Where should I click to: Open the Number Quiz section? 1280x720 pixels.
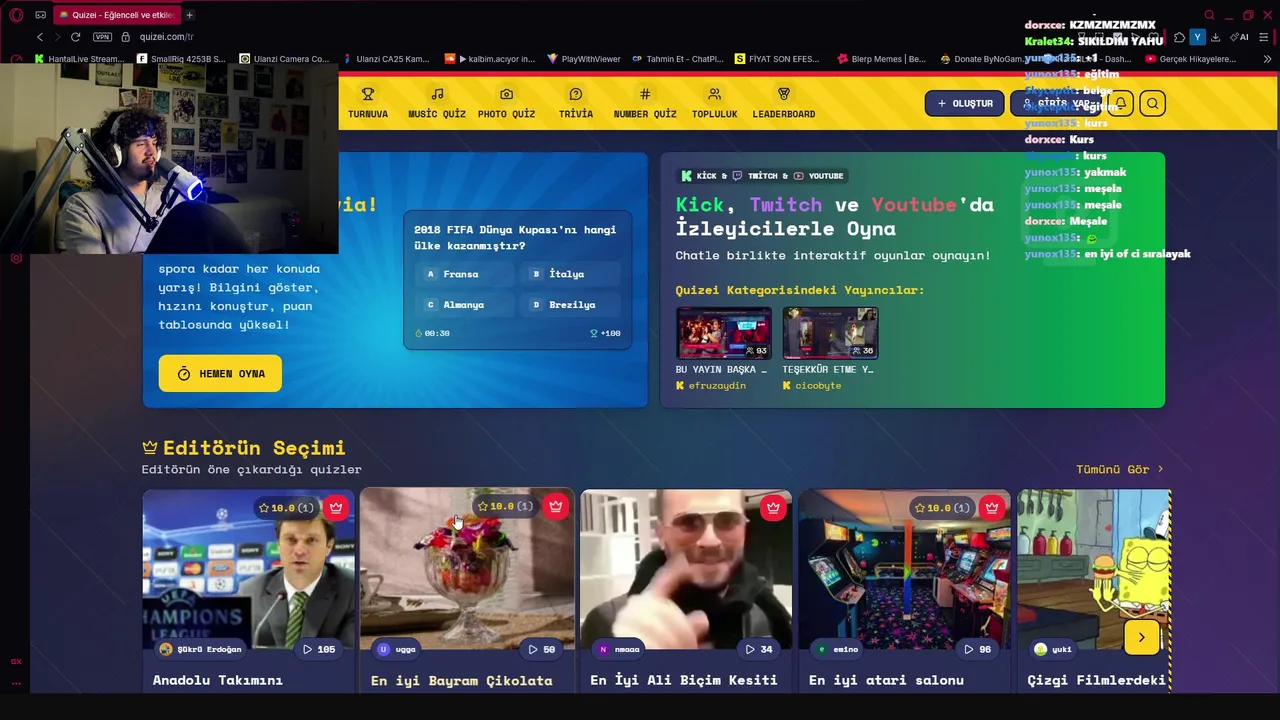645,103
